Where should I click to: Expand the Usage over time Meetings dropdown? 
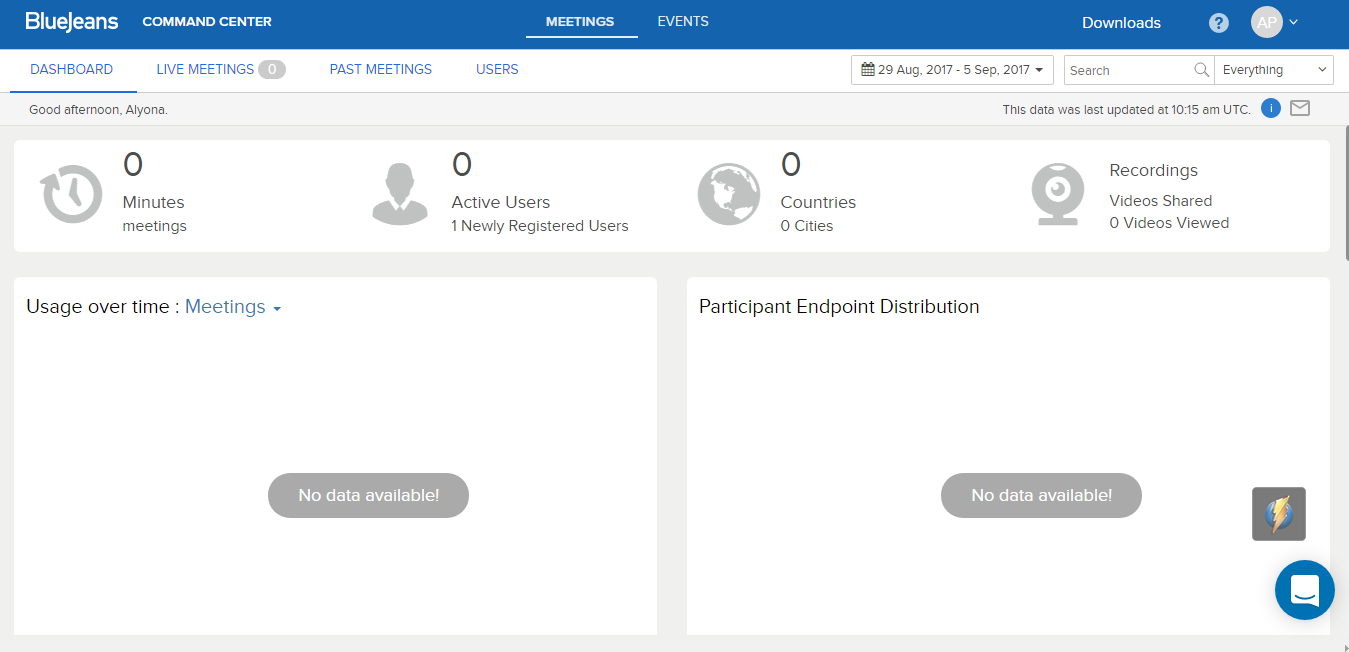pyautogui.click(x=232, y=307)
